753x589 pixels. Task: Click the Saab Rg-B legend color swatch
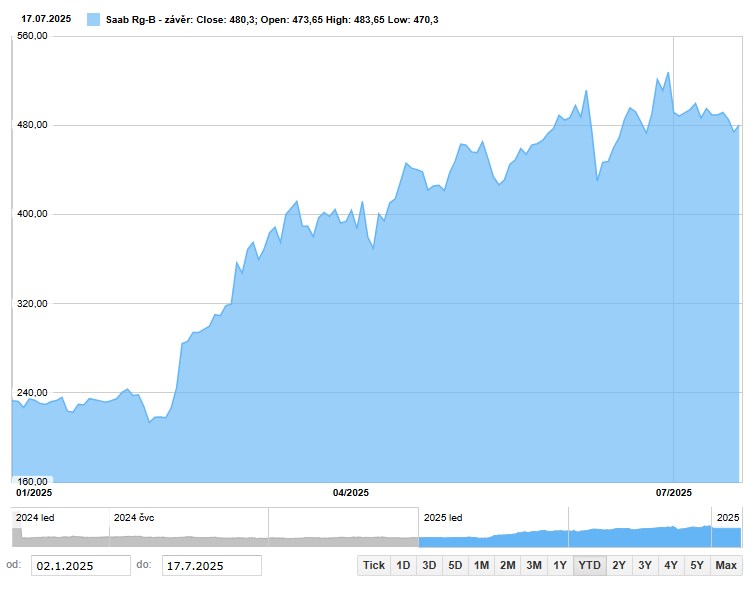coord(94,19)
